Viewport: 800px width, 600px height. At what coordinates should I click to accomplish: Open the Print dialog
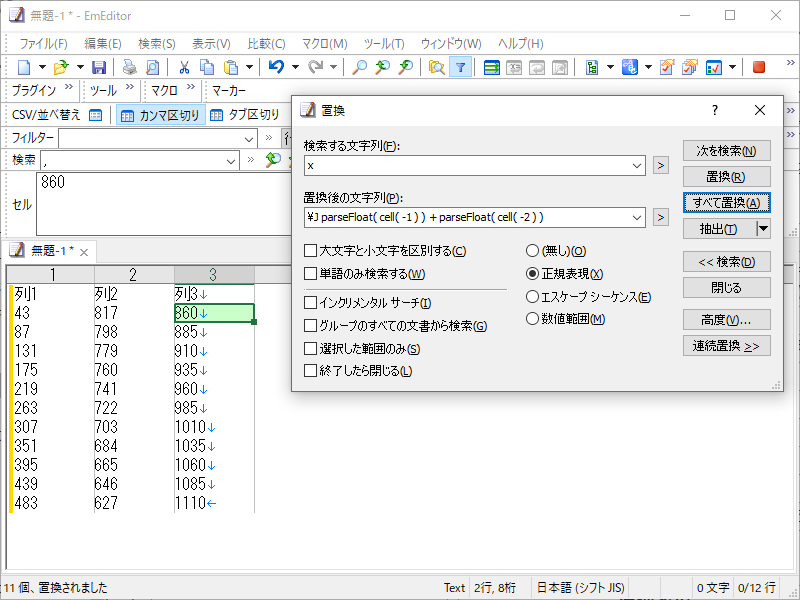(130, 67)
